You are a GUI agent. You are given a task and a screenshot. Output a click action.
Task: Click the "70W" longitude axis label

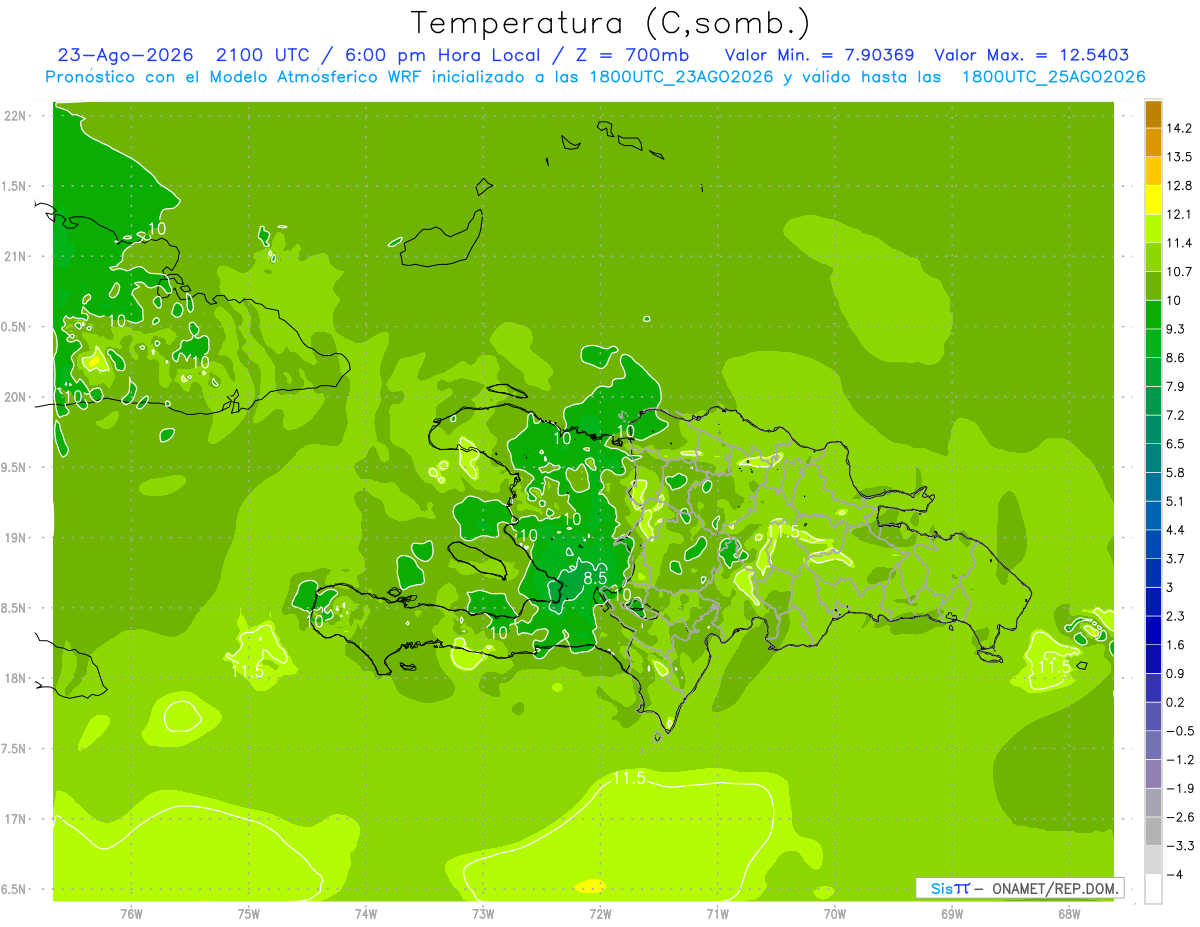[x=835, y=913]
